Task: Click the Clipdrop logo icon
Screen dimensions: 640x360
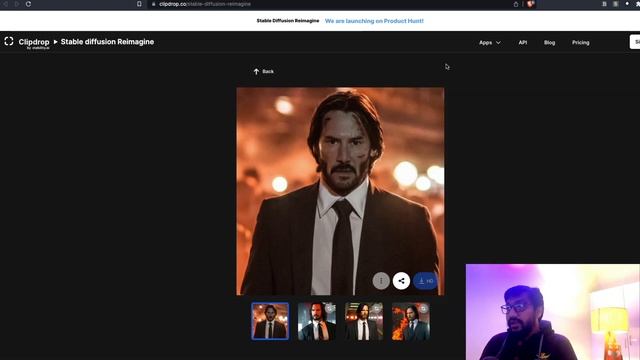Action: 9,41
